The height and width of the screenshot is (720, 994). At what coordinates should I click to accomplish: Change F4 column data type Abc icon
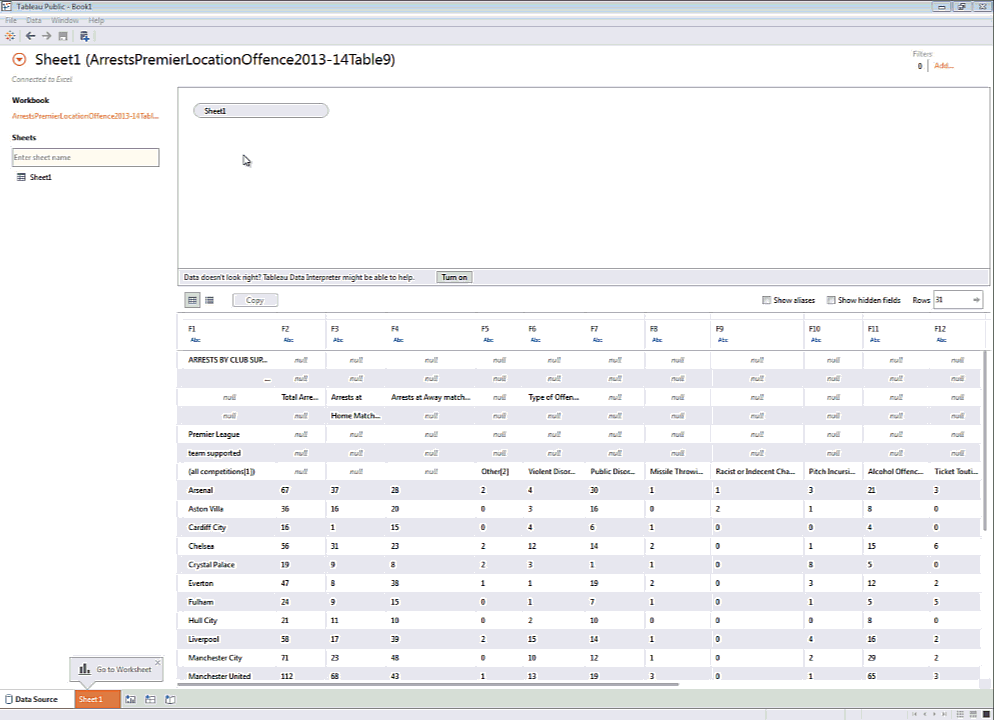point(398,340)
